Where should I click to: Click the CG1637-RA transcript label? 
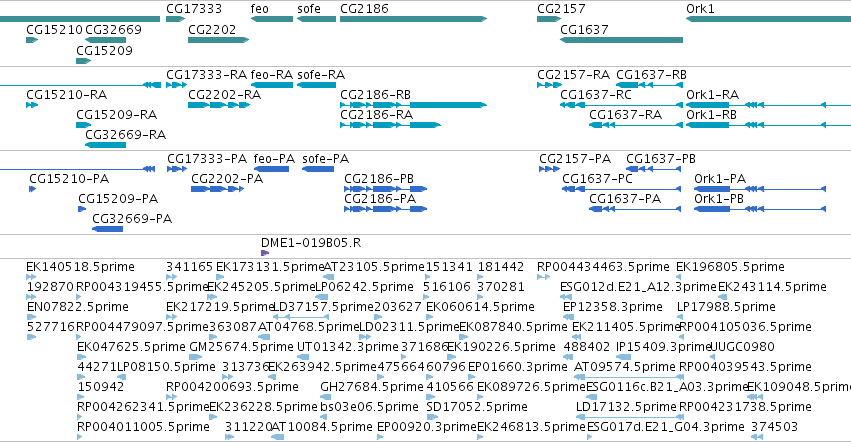(x=625, y=115)
